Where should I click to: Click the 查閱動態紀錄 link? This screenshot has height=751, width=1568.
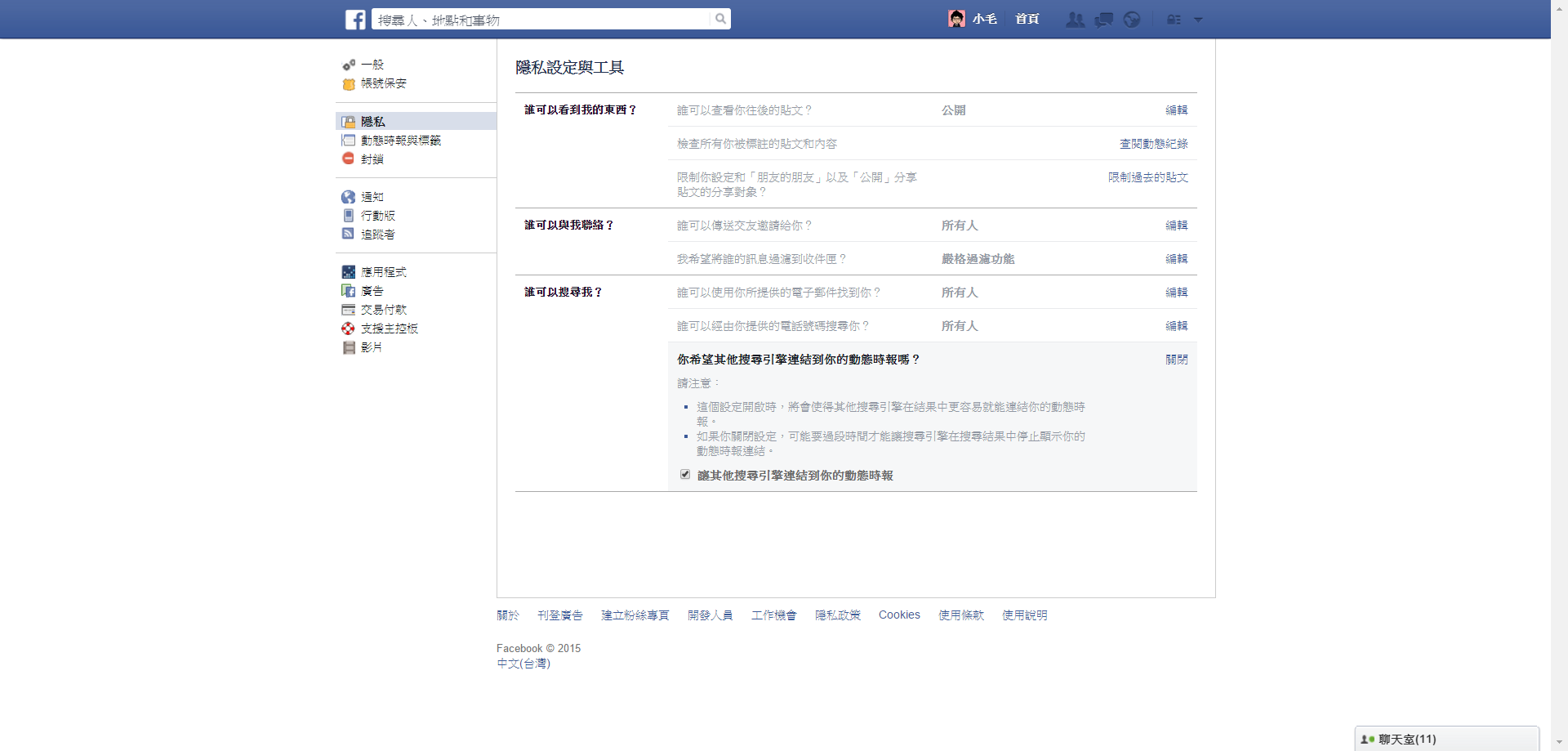(x=1153, y=144)
